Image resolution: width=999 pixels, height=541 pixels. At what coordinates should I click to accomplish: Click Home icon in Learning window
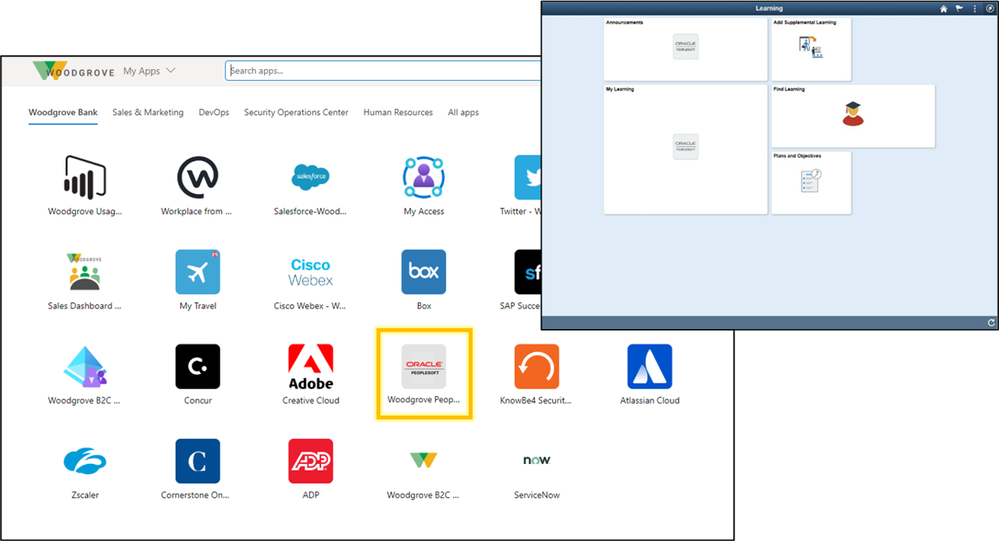pyautogui.click(x=944, y=9)
